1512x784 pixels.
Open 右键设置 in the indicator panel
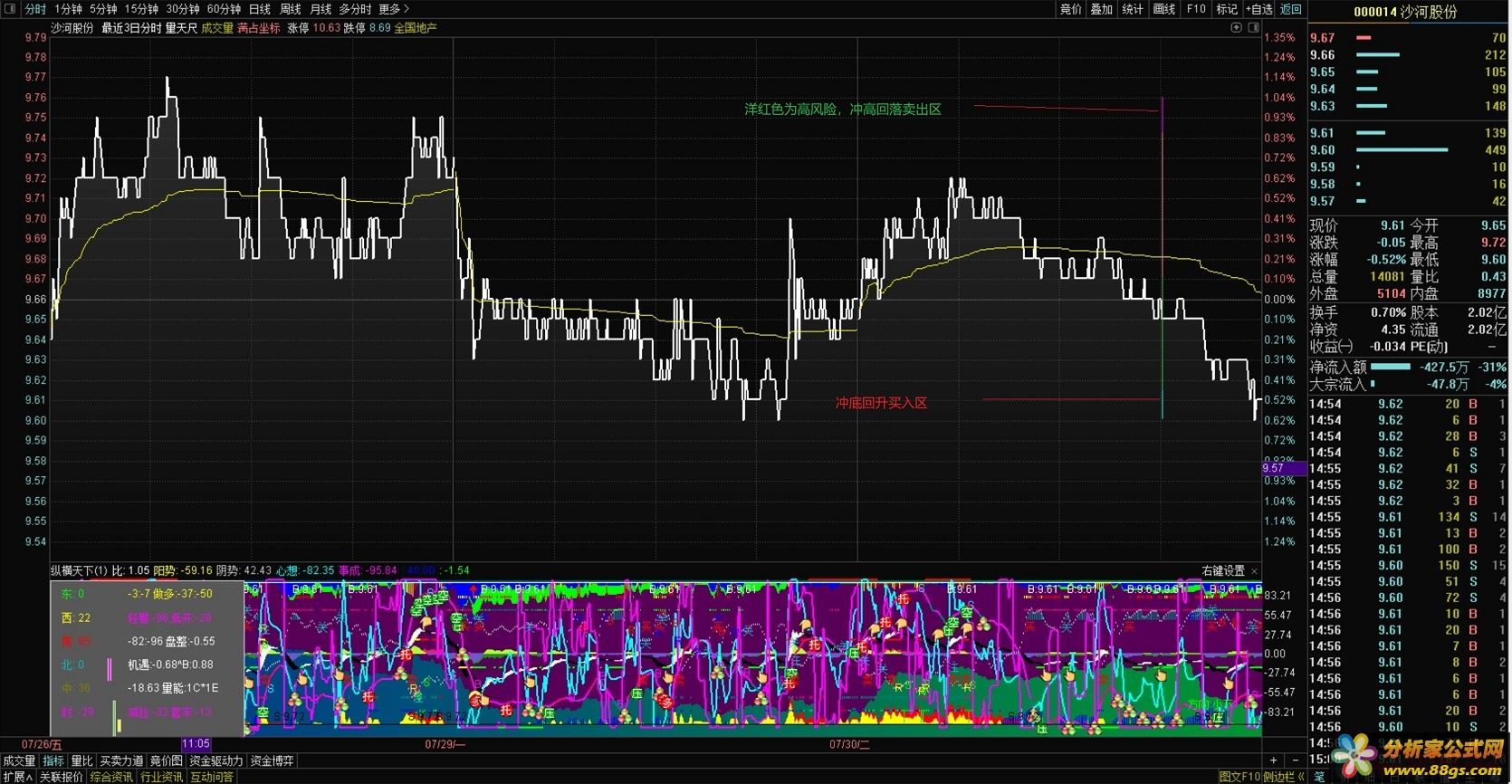coord(1223,571)
